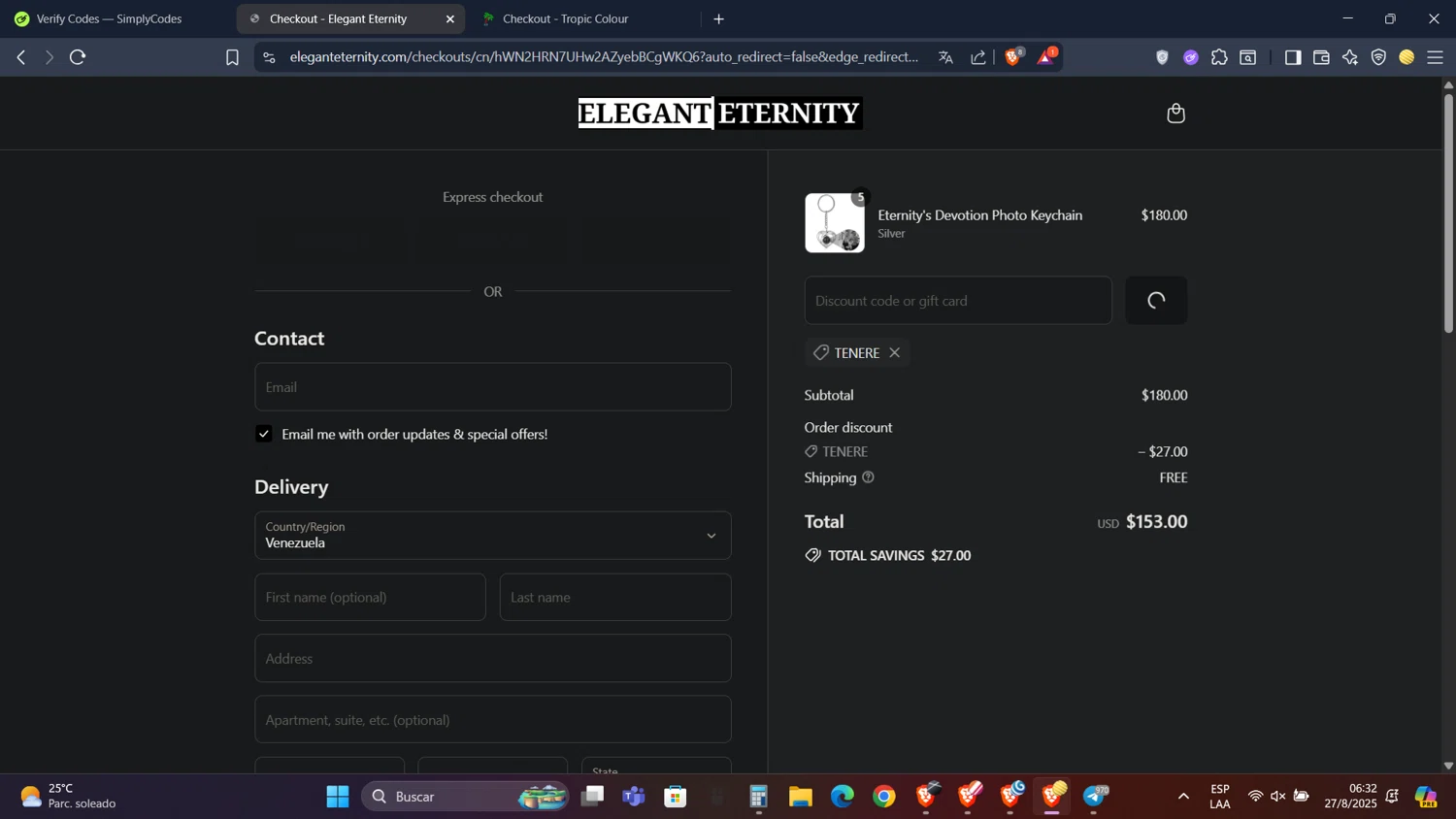Open File Explorer from taskbar
This screenshot has height=819, width=1456.
click(800, 797)
